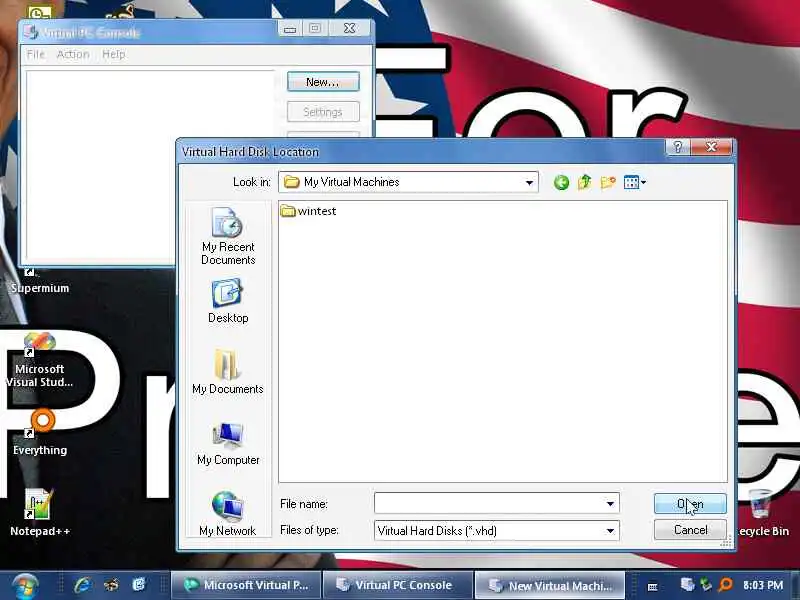Click the orange Everything search tray icon

click(x=725, y=585)
